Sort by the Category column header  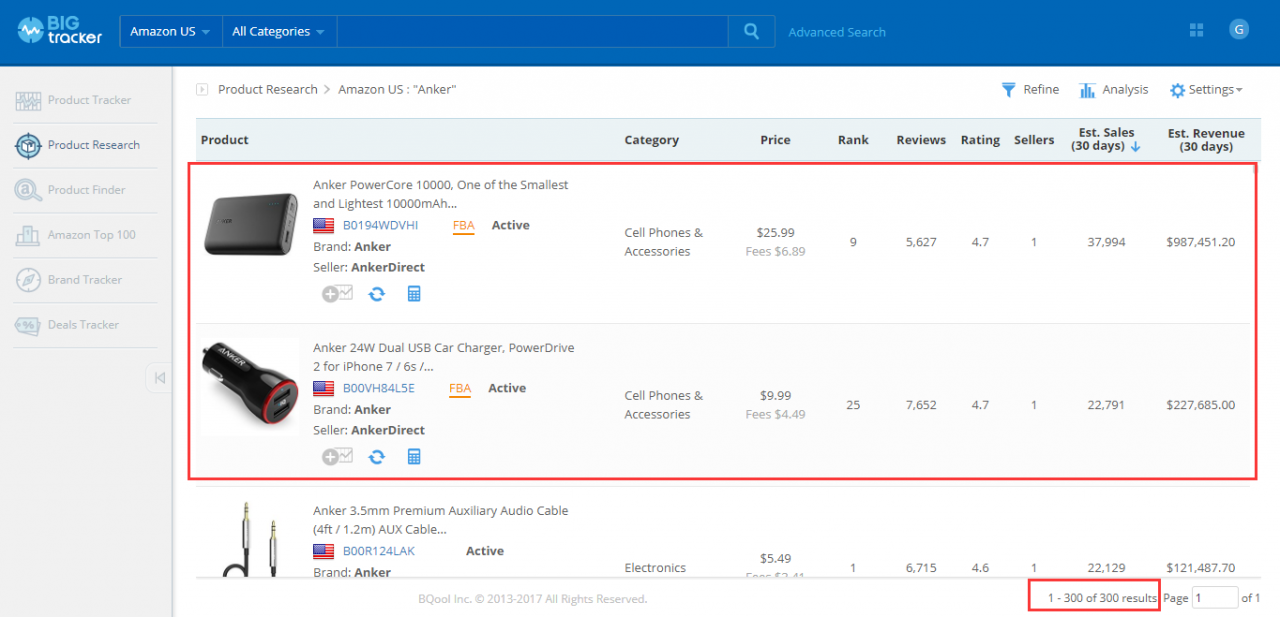click(652, 140)
